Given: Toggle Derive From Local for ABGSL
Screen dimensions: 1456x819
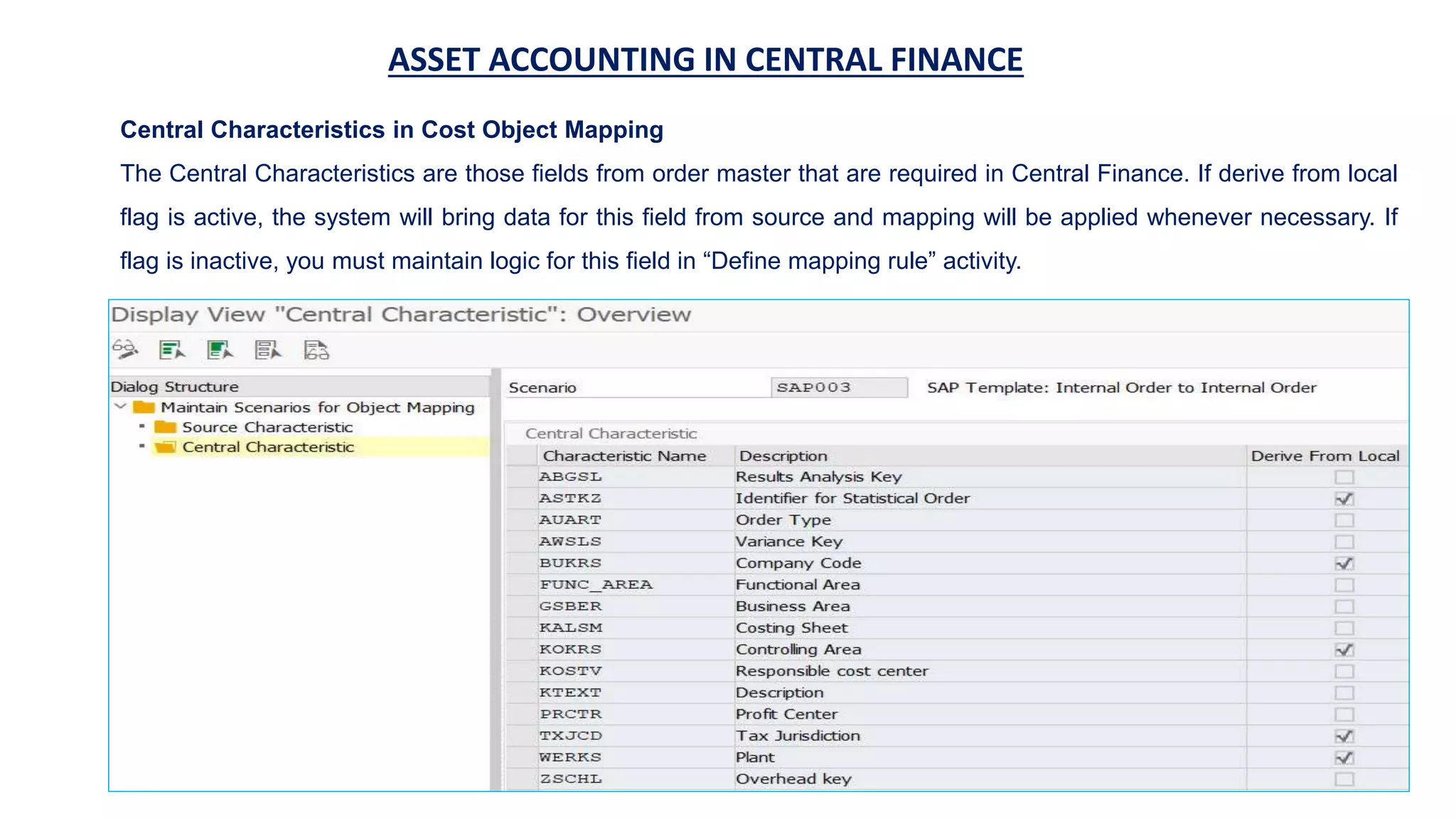Looking at the screenshot, I should pyautogui.click(x=1344, y=477).
